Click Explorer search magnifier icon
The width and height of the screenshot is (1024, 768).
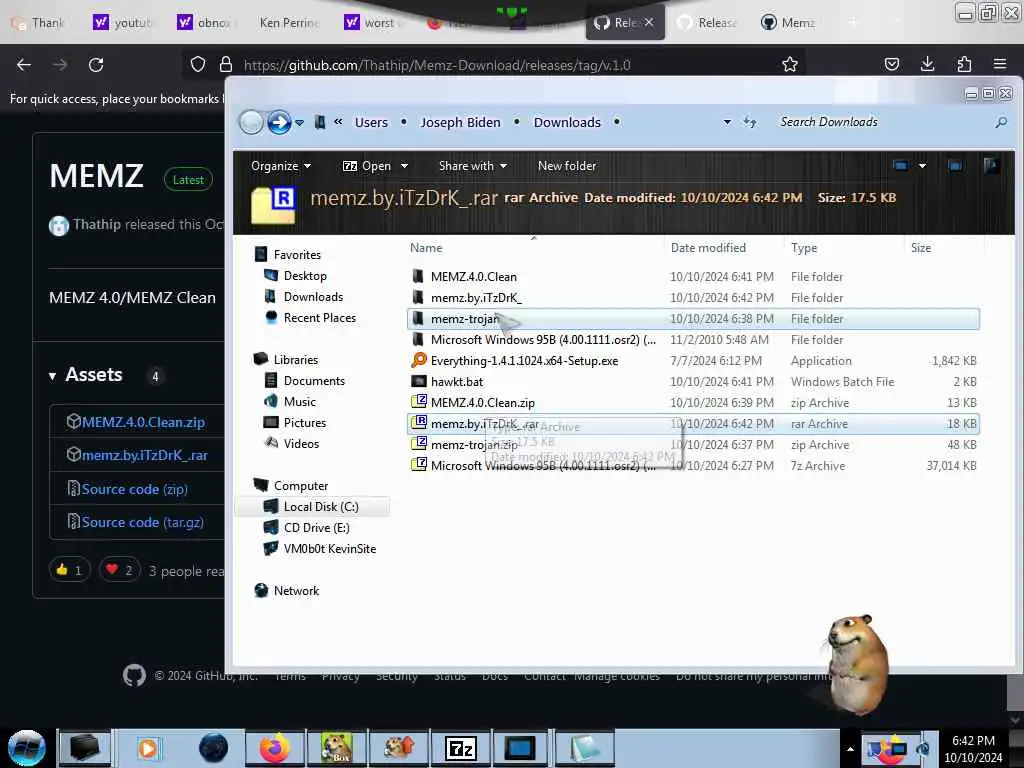pos(1001,122)
